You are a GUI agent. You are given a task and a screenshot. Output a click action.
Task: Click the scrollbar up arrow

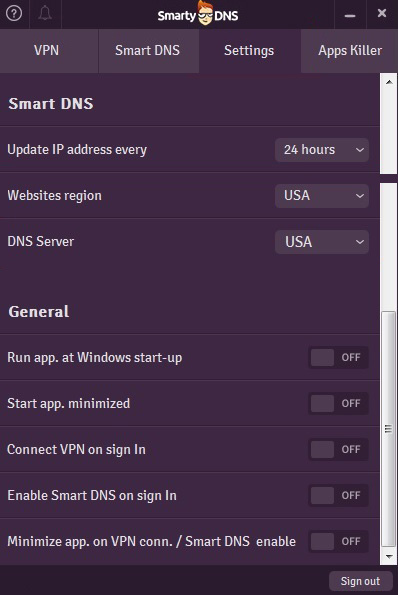389,82
